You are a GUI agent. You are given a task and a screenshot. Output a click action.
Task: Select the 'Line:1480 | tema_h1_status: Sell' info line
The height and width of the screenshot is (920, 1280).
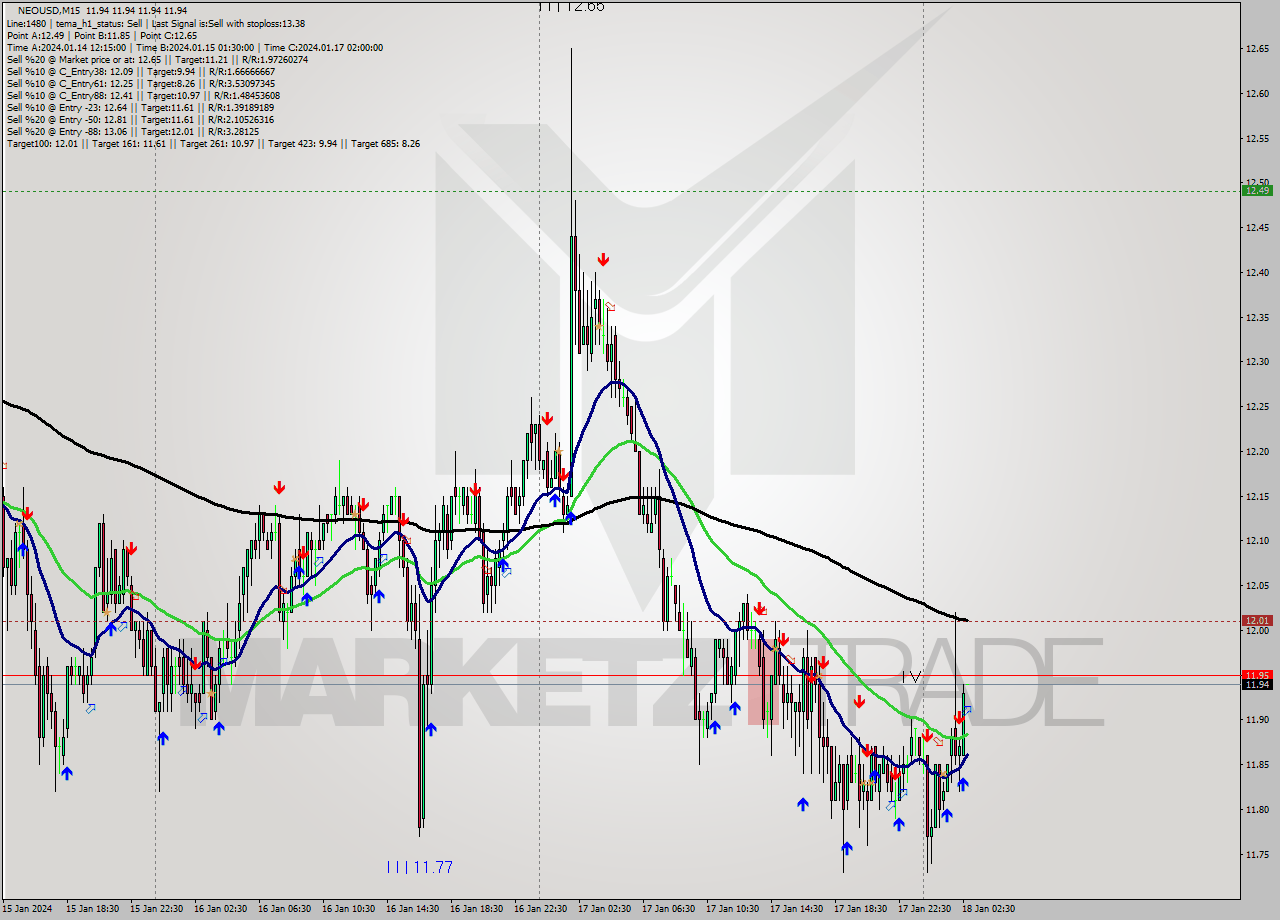point(156,23)
